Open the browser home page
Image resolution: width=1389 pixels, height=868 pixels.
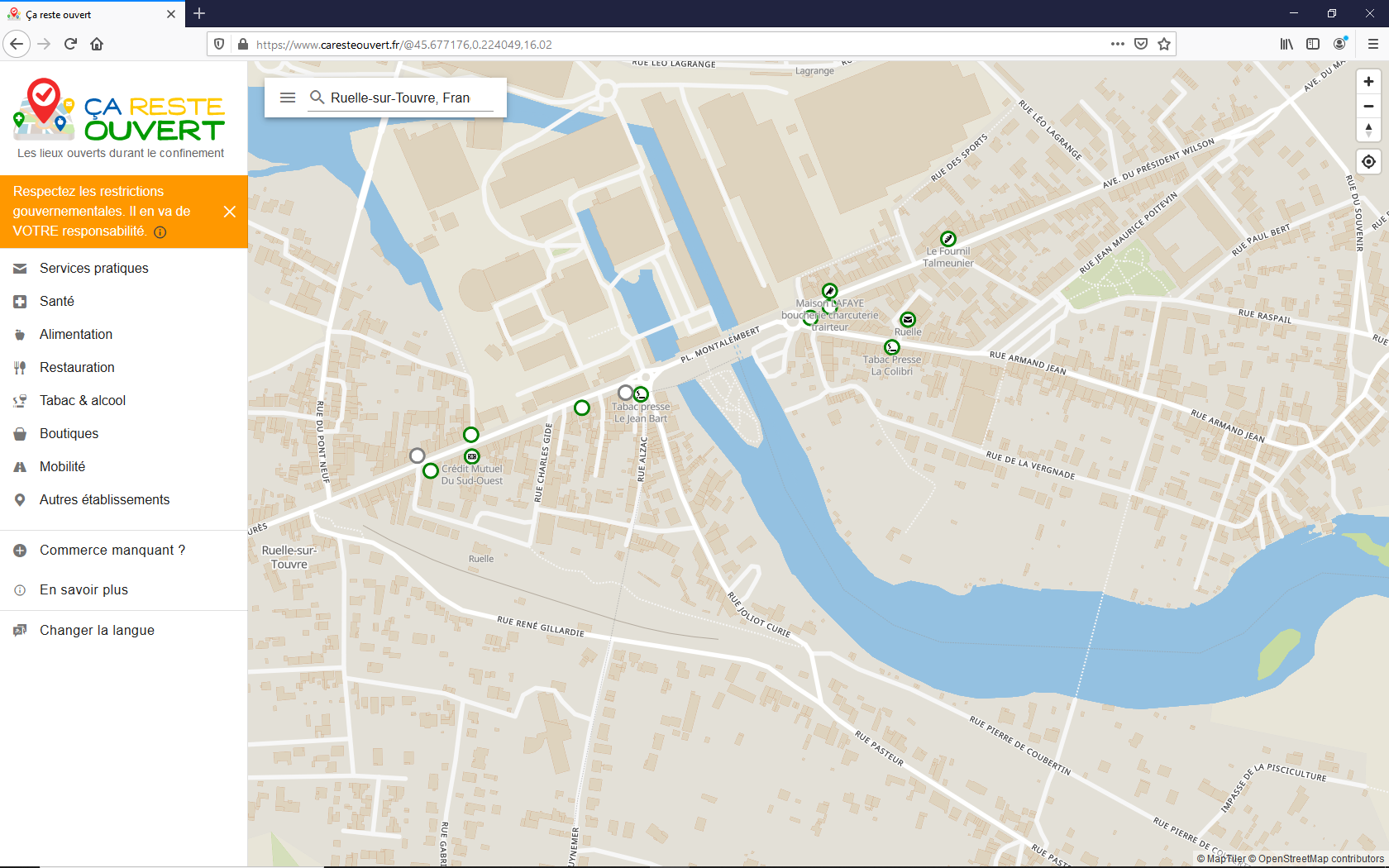[97, 44]
